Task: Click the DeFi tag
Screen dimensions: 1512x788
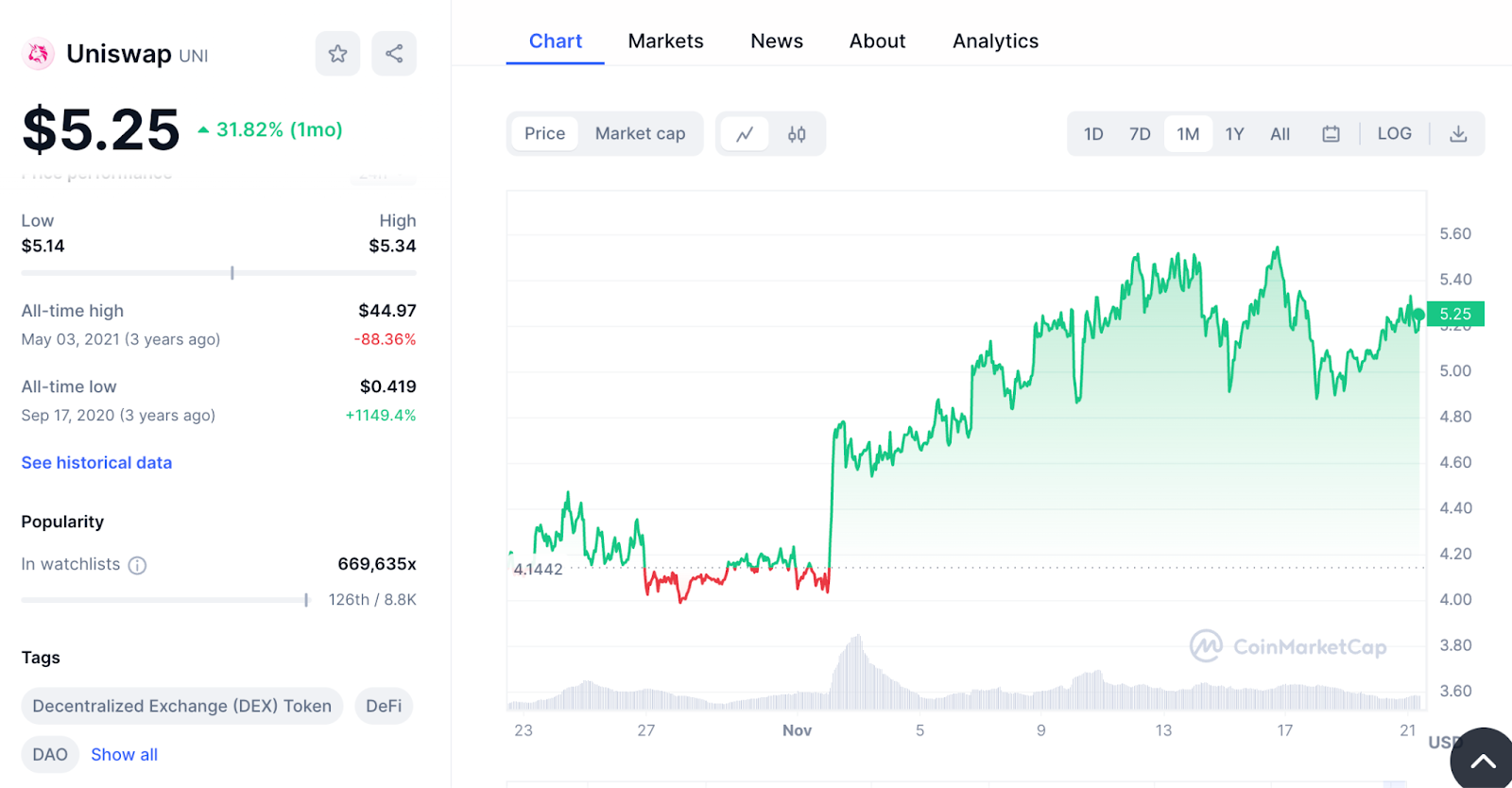Action: tap(384, 706)
